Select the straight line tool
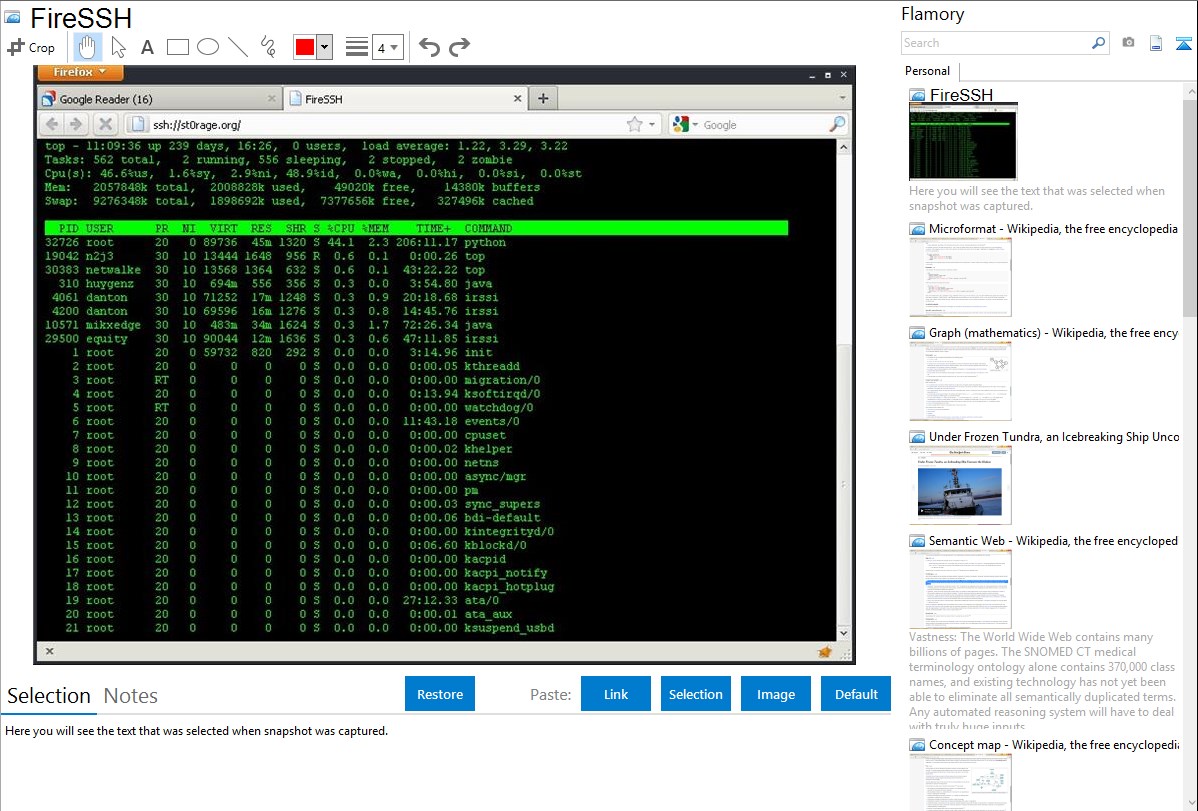 238,47
